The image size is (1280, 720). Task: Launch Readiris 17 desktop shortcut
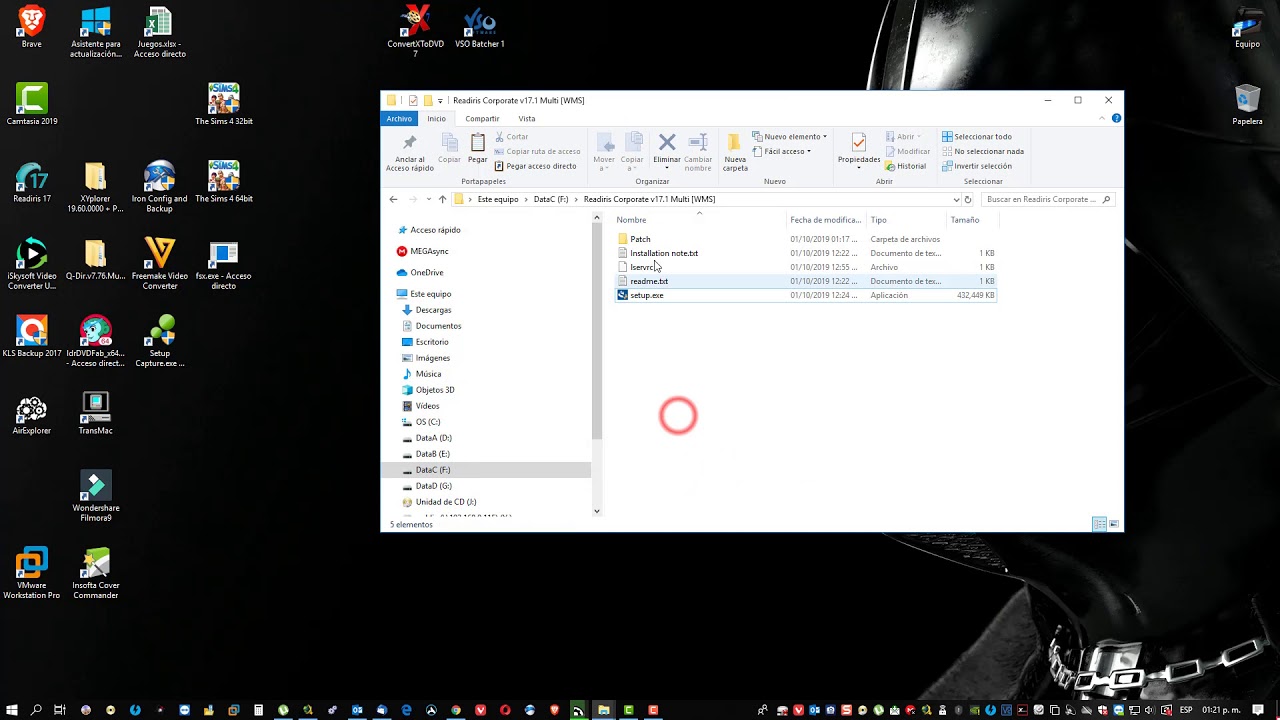tap(31, 181)
